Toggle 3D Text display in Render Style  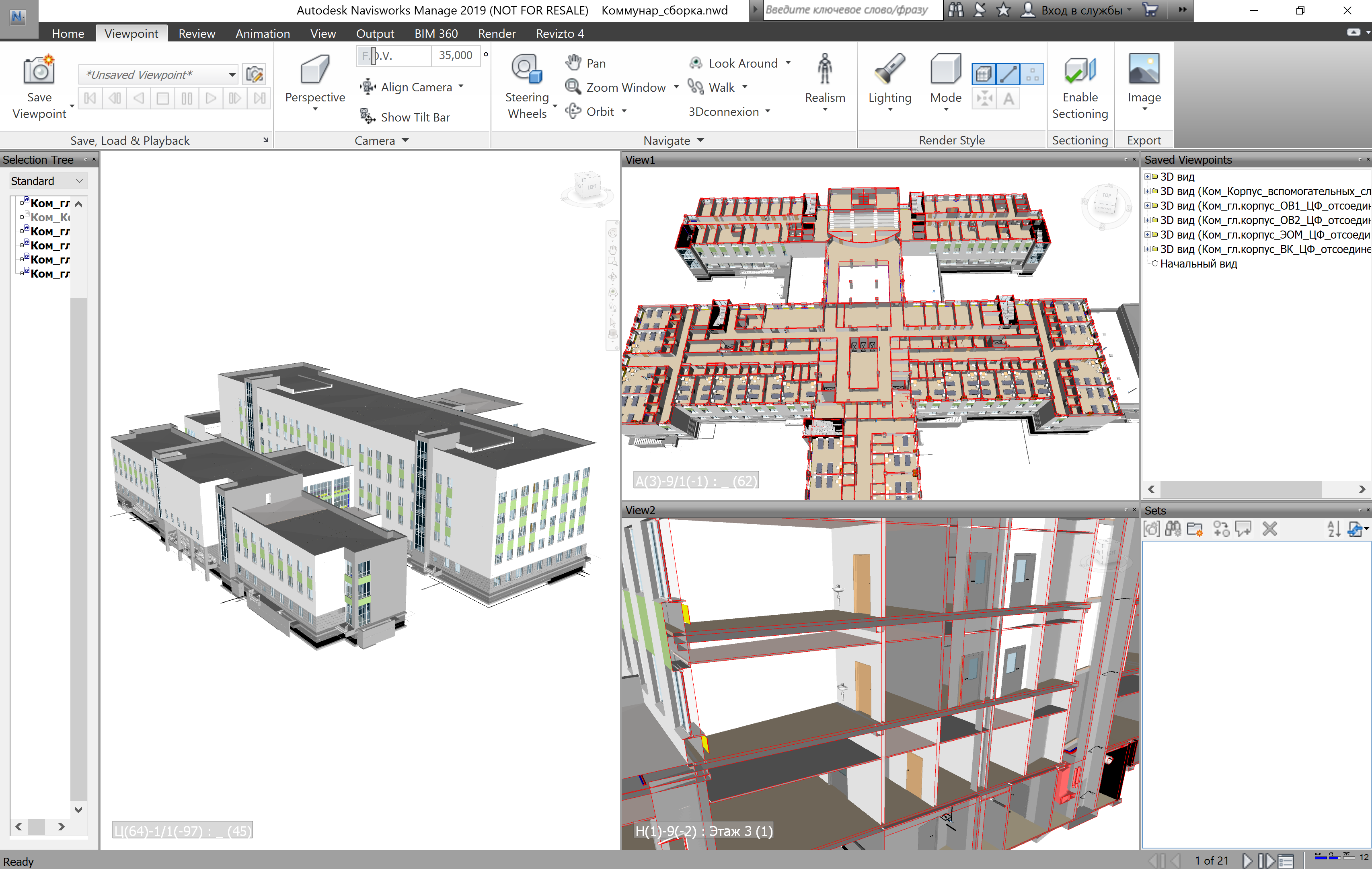click(1008, 99)
